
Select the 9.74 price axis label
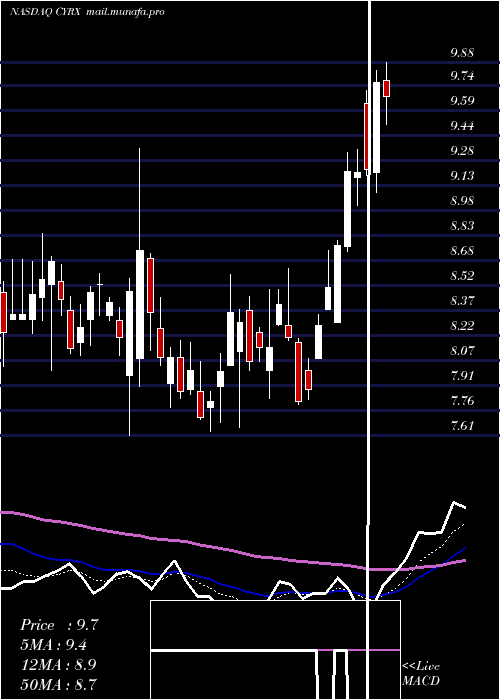462,76
